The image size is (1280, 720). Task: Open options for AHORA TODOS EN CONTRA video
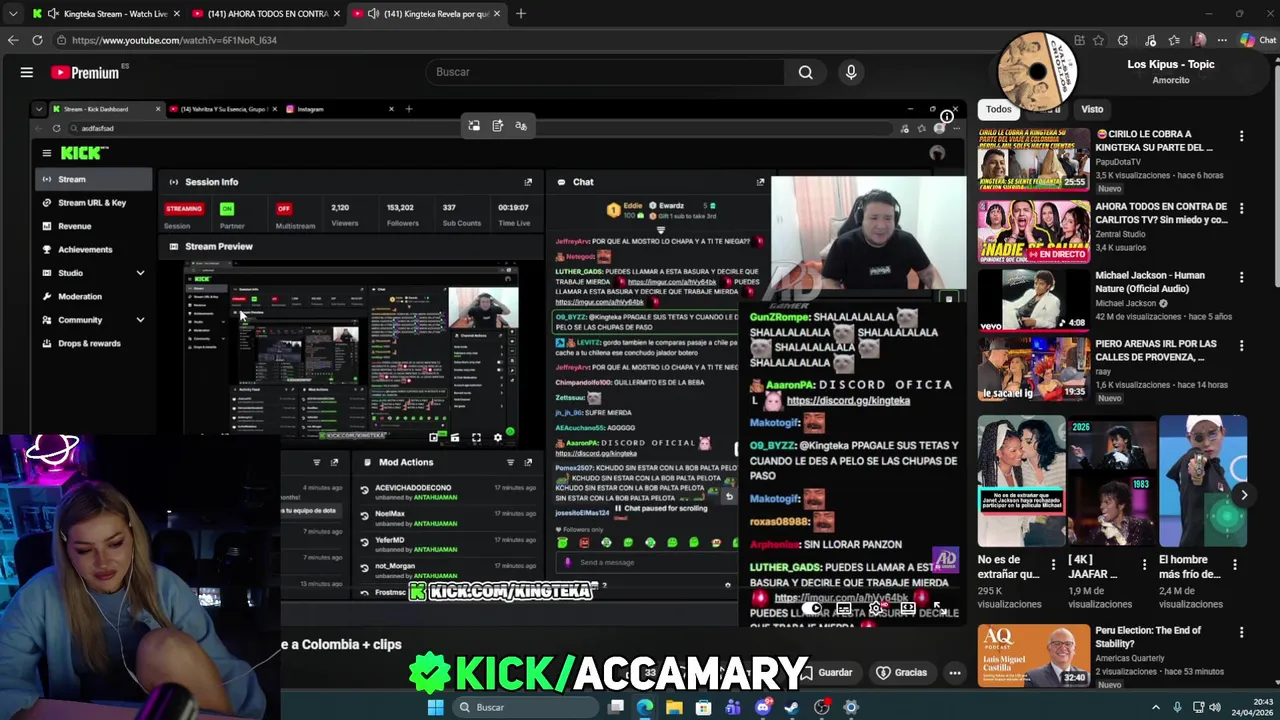click(1241, 209)
